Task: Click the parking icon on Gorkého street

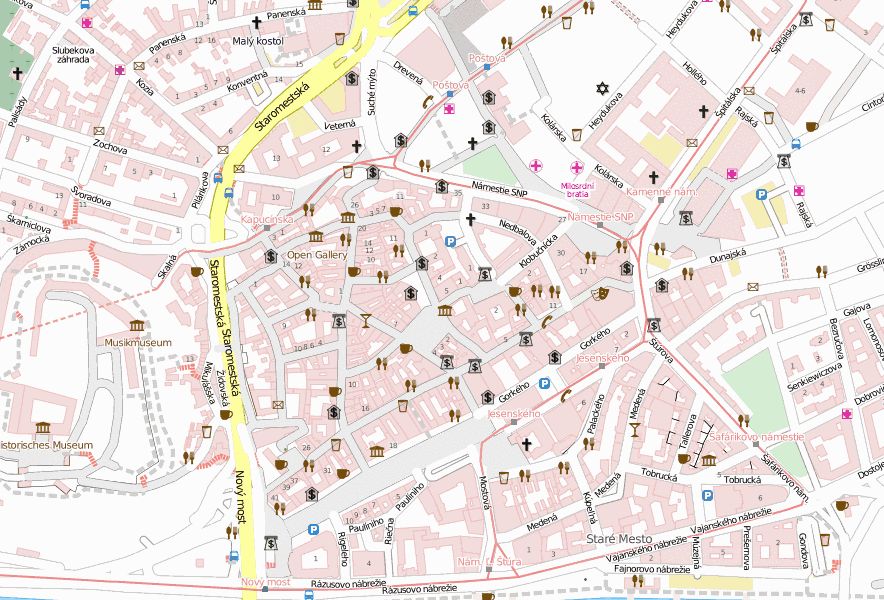Action: point(545,383)
